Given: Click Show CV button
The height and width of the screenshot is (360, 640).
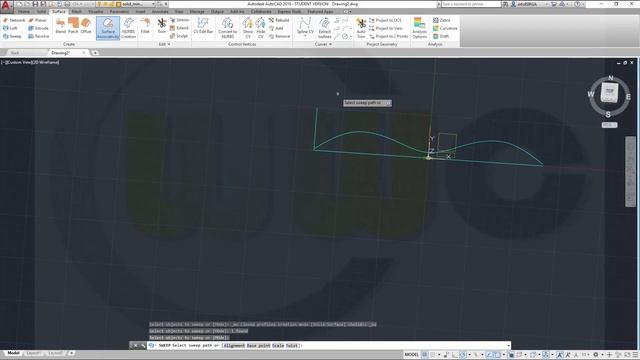Looking at the screenshot, I should point(248,28).
